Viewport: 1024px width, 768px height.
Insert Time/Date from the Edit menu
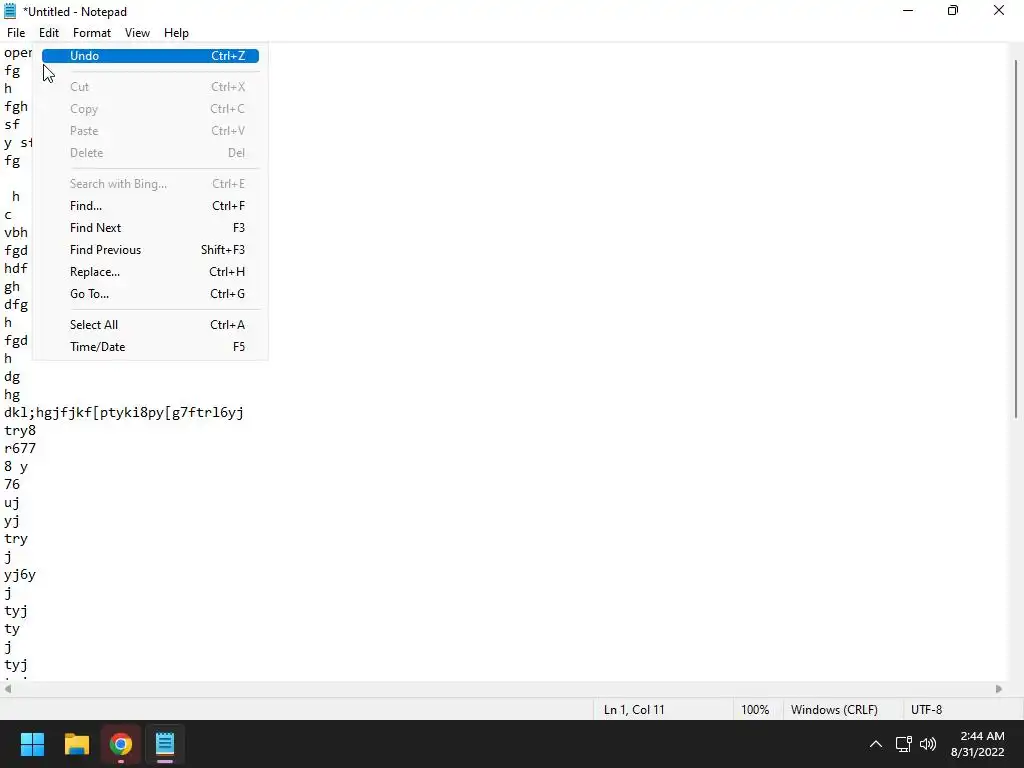tap(150, 347)
